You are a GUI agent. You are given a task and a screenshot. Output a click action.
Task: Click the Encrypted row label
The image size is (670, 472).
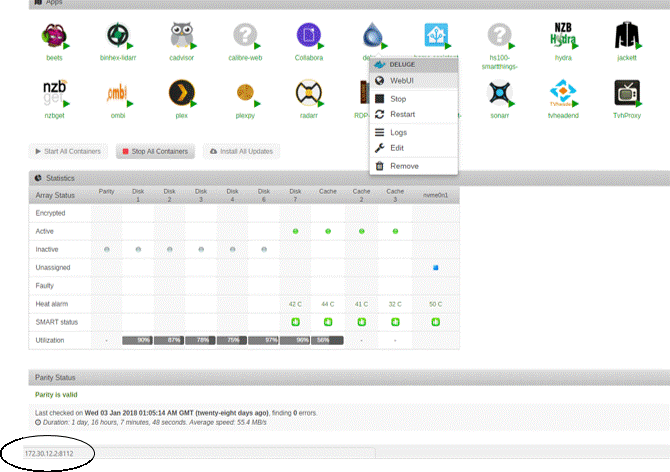[x=50, y=213]
